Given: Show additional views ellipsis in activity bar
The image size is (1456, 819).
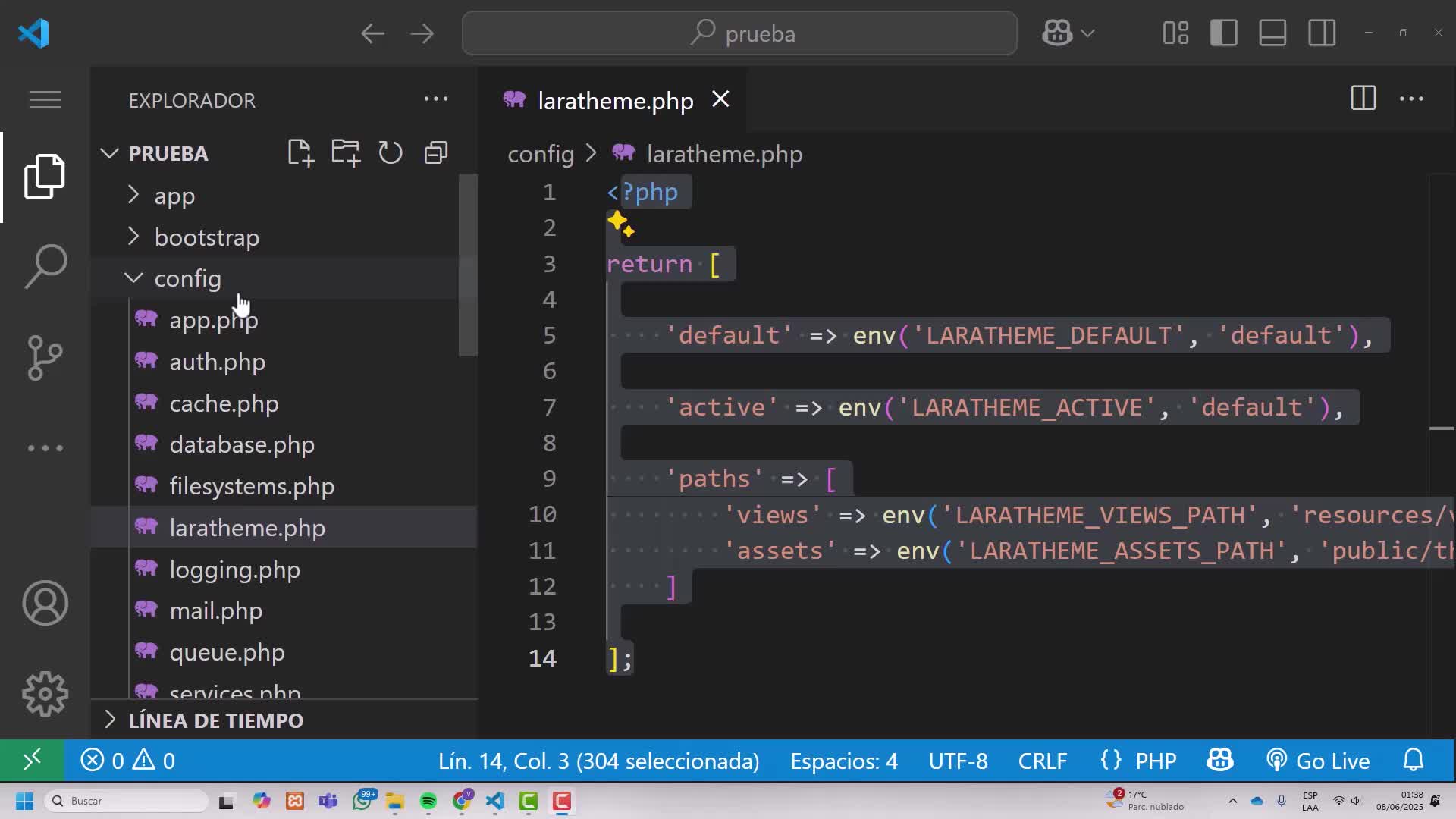Looking at the screenshot, I should [45, 448].
